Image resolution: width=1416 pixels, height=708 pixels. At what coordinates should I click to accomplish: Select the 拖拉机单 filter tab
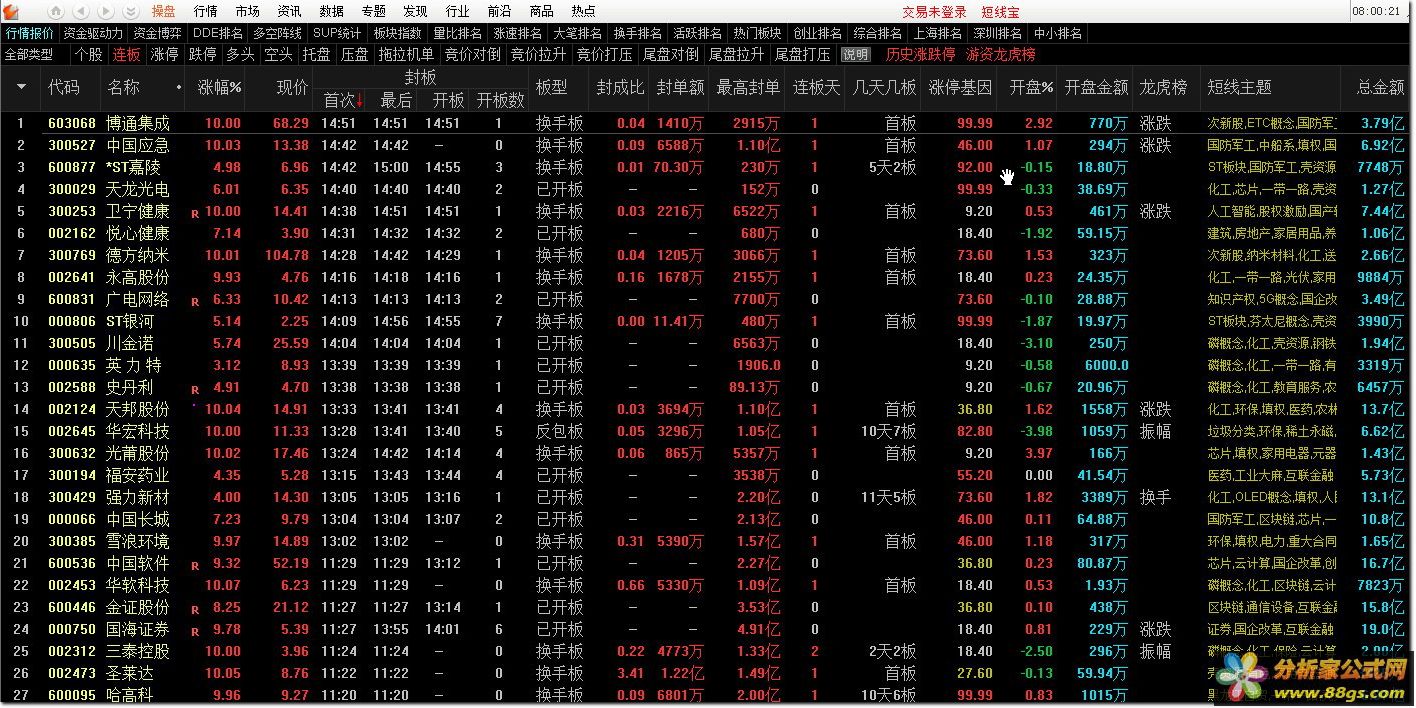406,55
